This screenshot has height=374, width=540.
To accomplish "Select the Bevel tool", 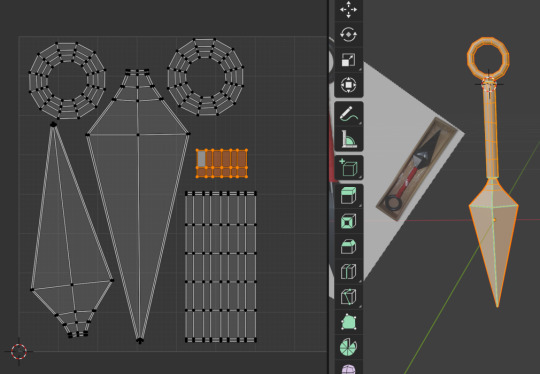I will [x=349, y=247].
